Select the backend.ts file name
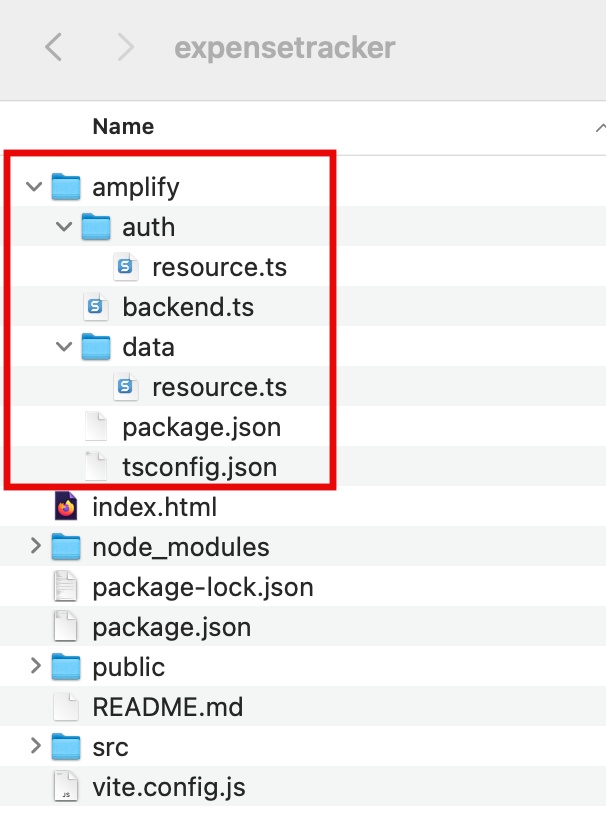The height and width of the screenshot is (828, 606). pos(188,307)
